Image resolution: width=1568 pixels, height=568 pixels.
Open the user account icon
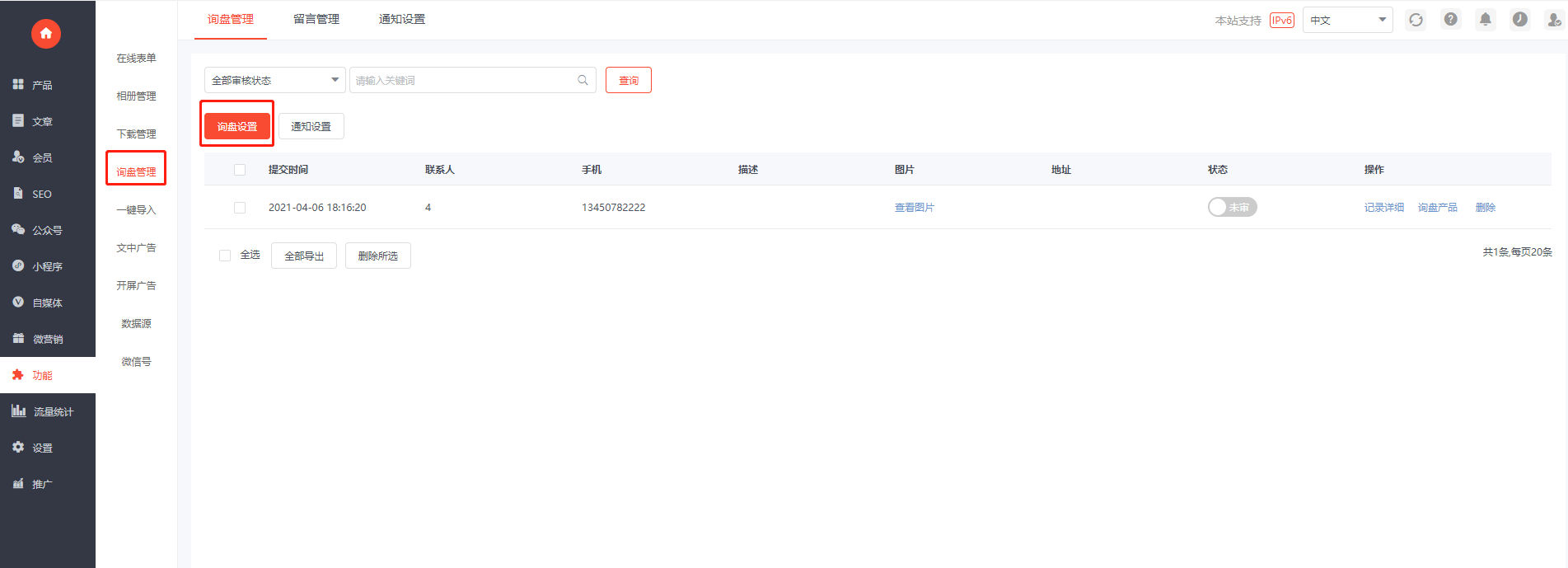[1553, 20]
